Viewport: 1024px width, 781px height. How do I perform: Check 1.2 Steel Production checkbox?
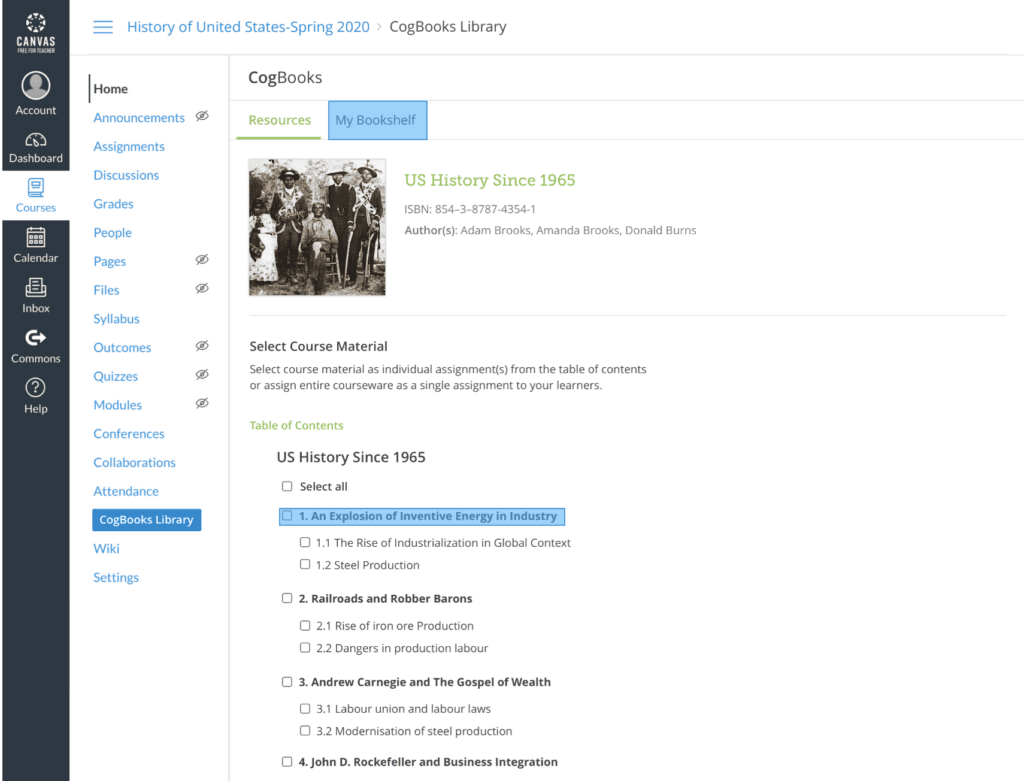[x=305, y=565]
